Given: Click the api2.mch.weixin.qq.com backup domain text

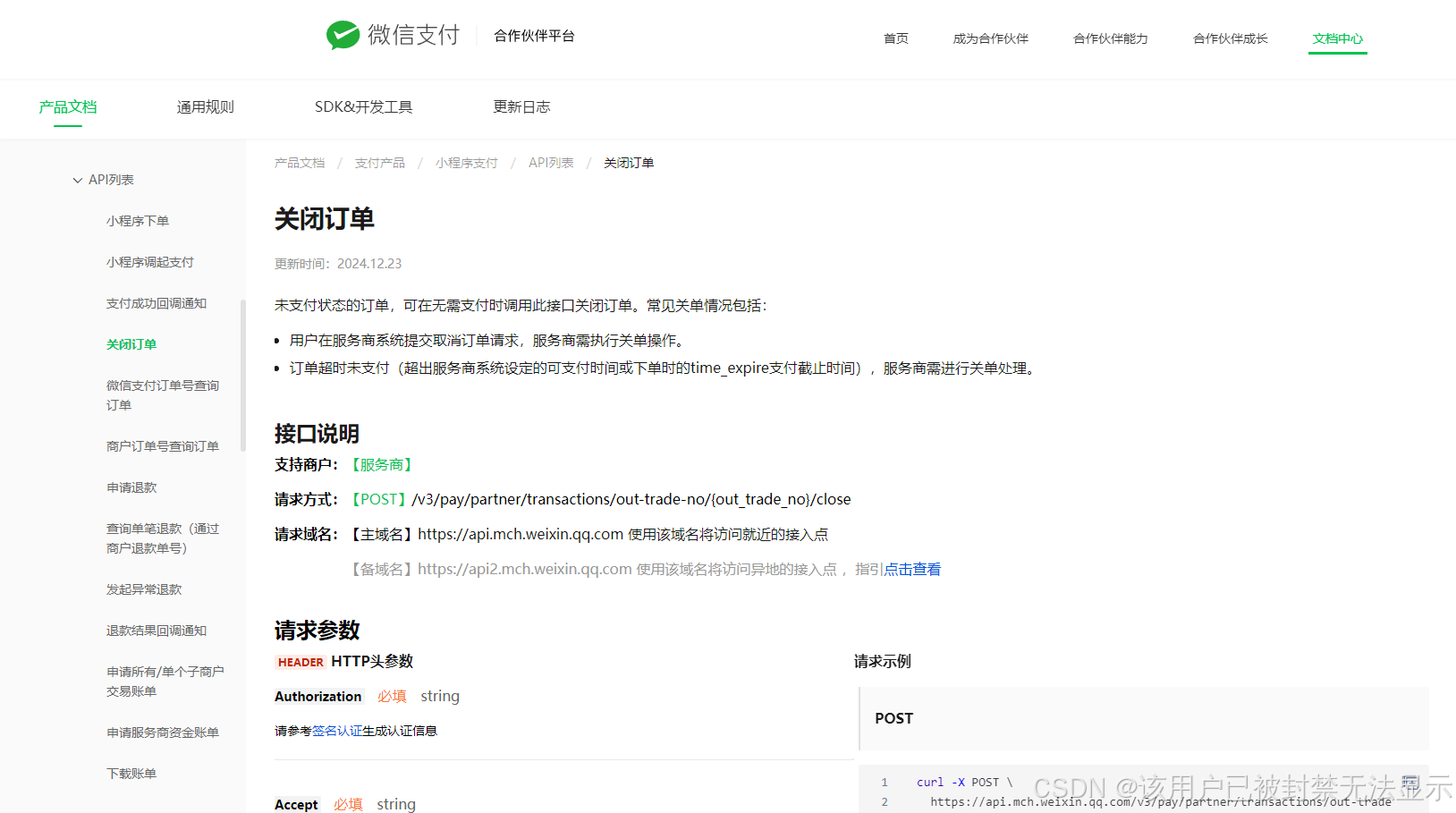Looking at the screenshot, I should pos(525,569).
